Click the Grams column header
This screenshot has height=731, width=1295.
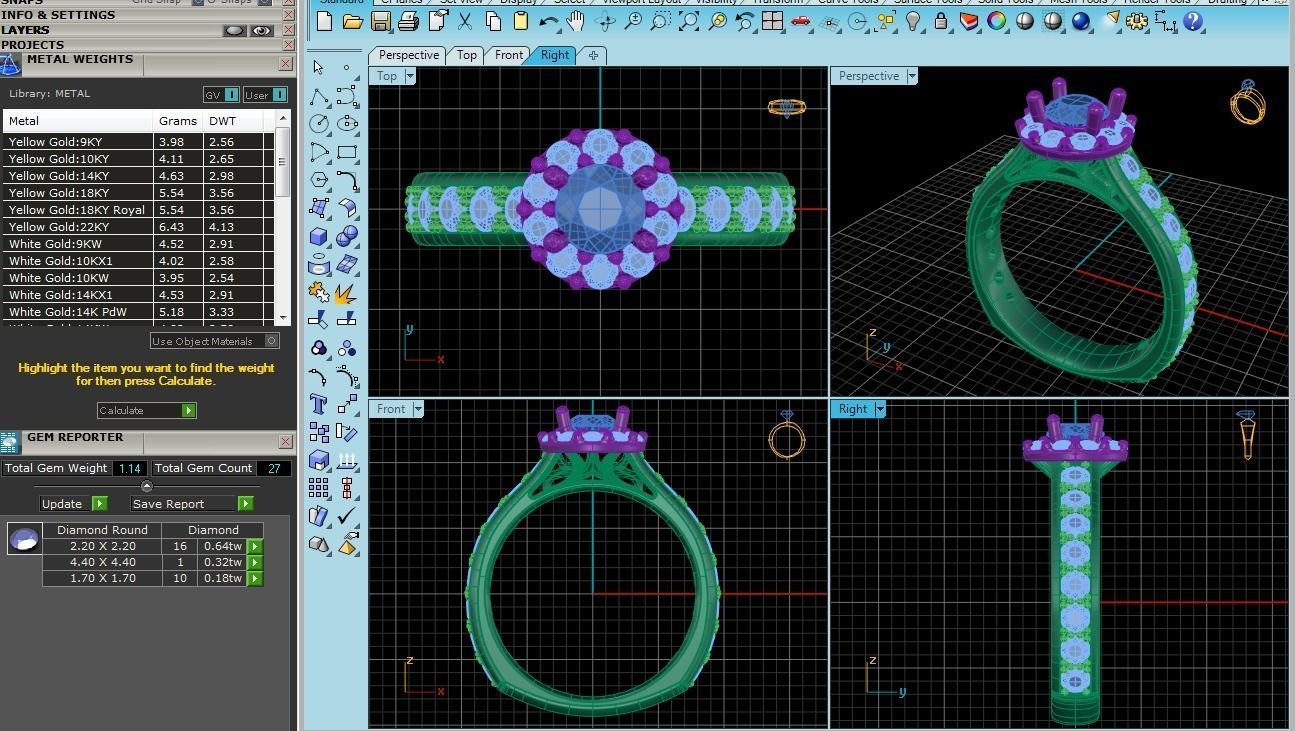click(x=178, y=120)
